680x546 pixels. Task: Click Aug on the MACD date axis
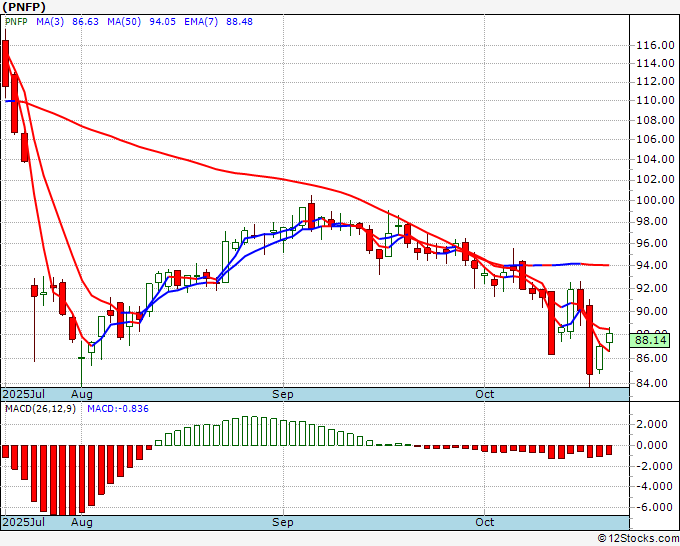tap(82, 522)
